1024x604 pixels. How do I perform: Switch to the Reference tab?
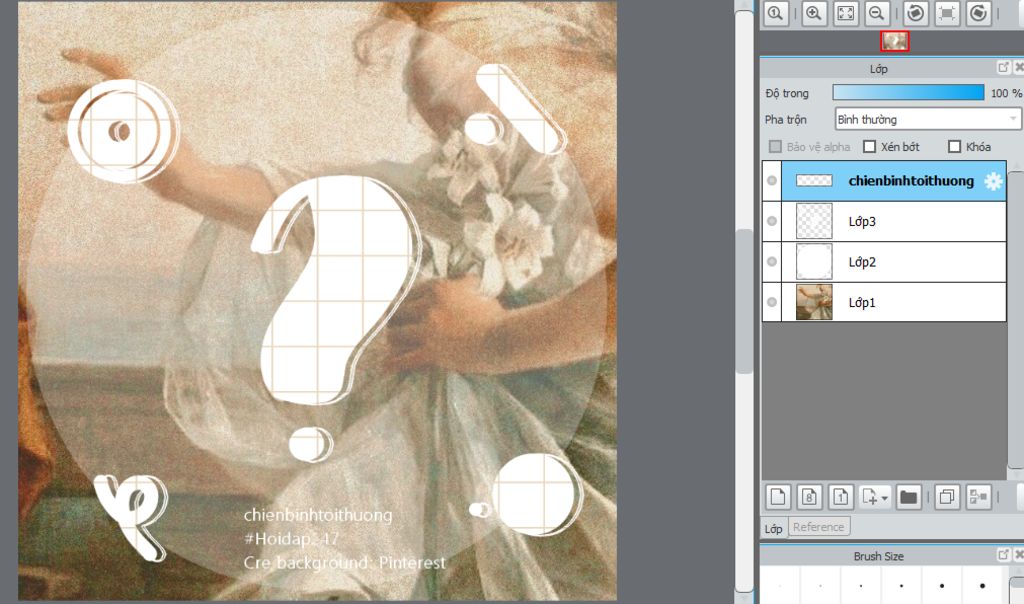pyautogui.click(x=818, y=527)
